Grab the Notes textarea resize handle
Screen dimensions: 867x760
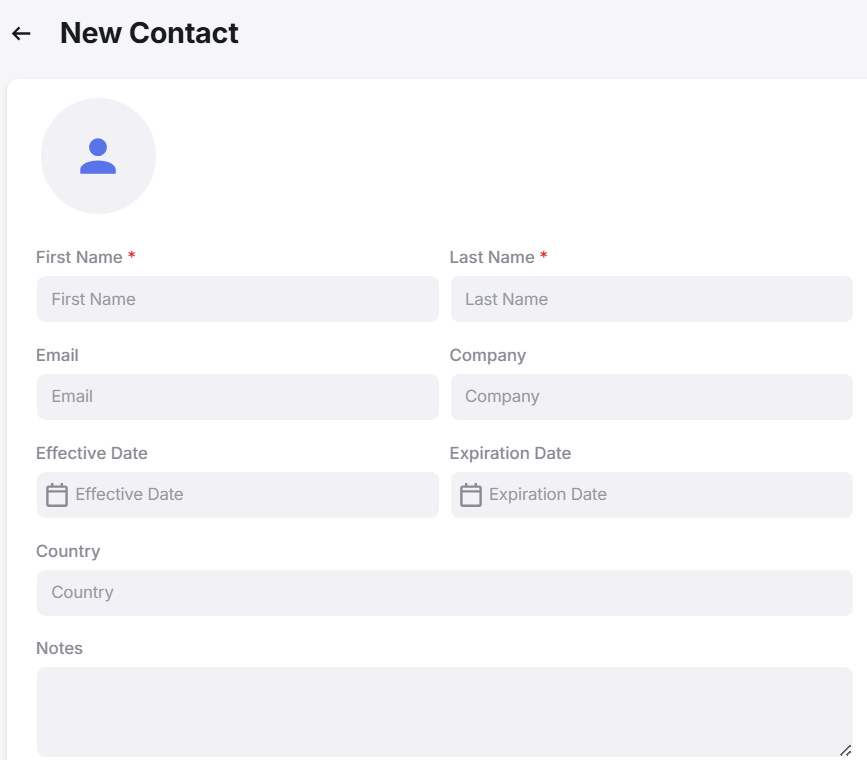point(845,751)
